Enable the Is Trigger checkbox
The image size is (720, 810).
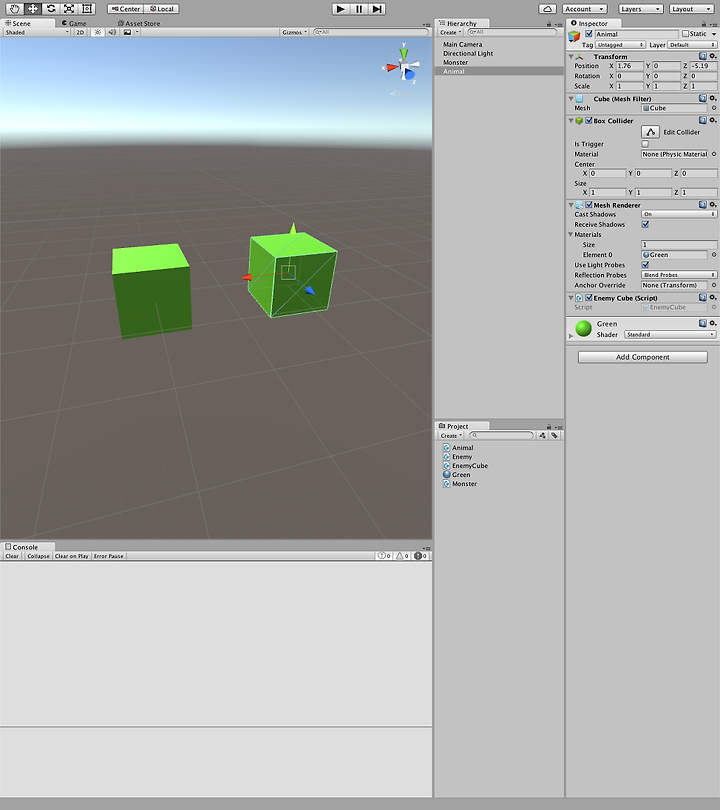click(x=645, y=144)
